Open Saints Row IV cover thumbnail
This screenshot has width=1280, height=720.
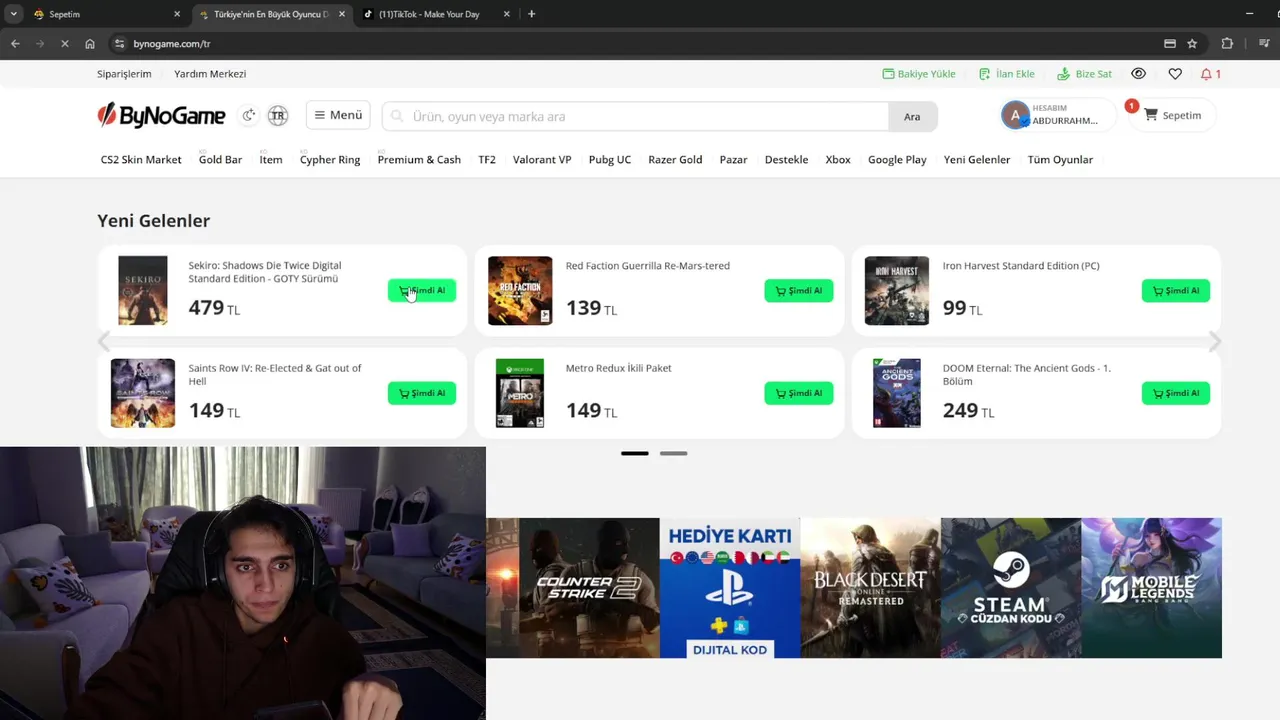143,393
